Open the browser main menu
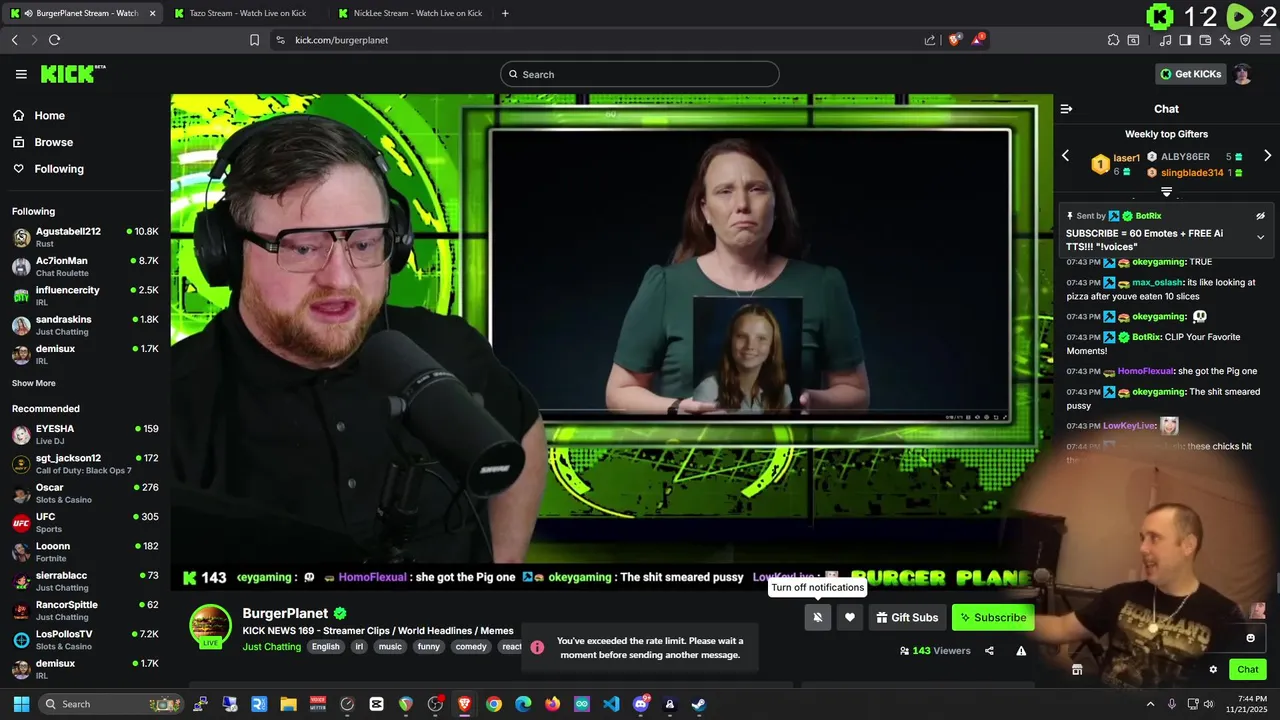The width and height of the screenshot is (1280, 720). pos(1265,40)
